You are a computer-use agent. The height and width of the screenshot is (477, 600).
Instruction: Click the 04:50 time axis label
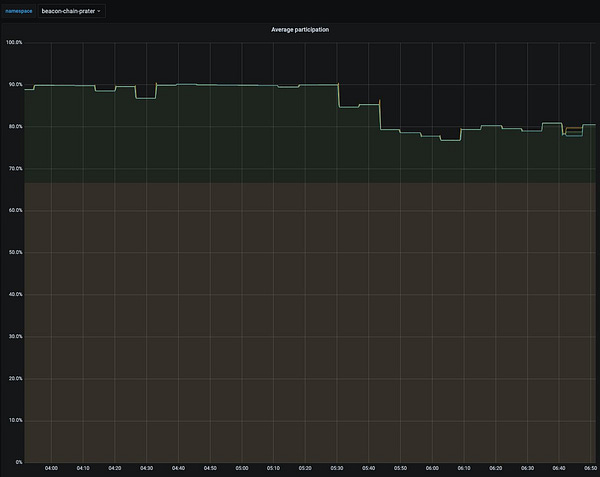pos(210,468)
